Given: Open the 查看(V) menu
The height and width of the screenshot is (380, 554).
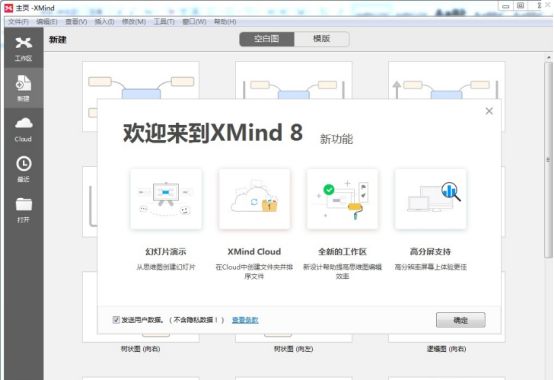Looking at the screenshot, I should [76, 22].
